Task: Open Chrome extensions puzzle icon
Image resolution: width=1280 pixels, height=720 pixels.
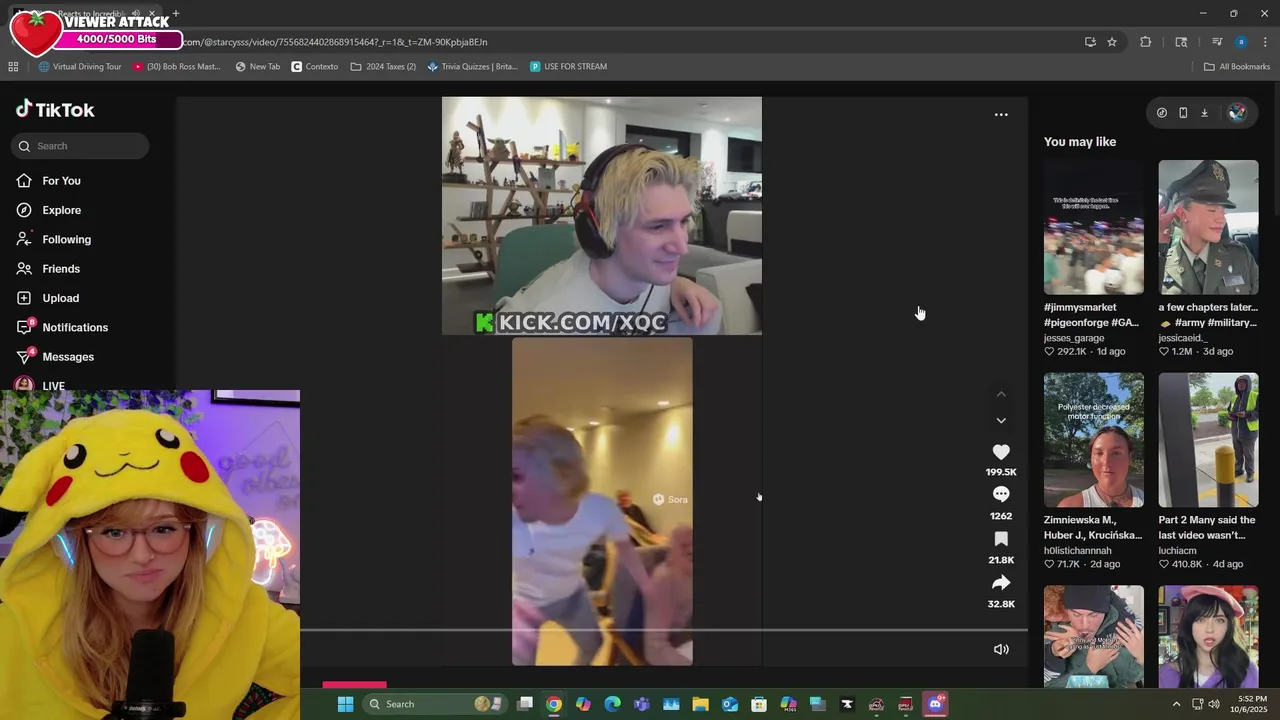Action: tap(1146, 42)
